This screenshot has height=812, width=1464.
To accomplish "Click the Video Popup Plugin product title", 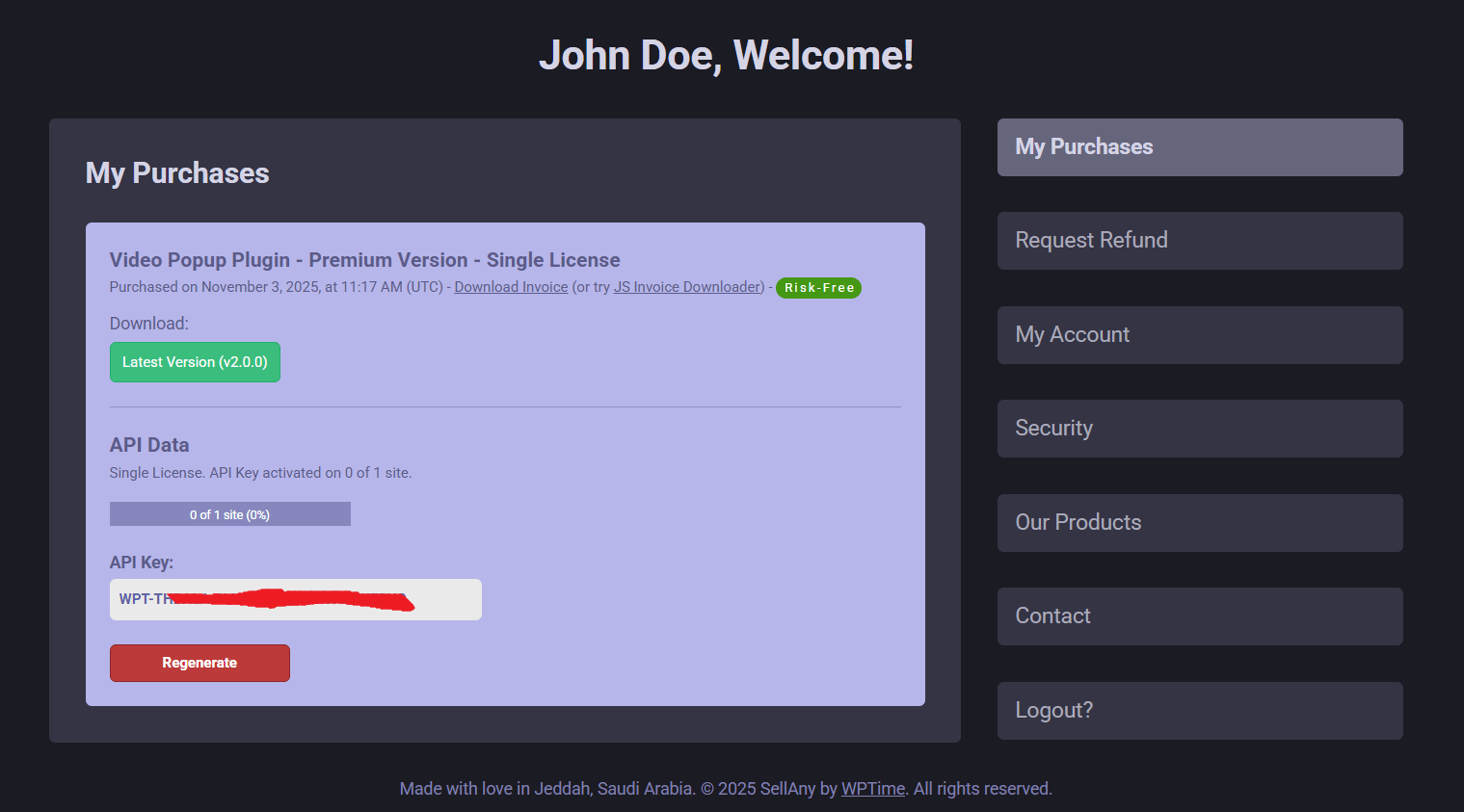I will [364, 260].
